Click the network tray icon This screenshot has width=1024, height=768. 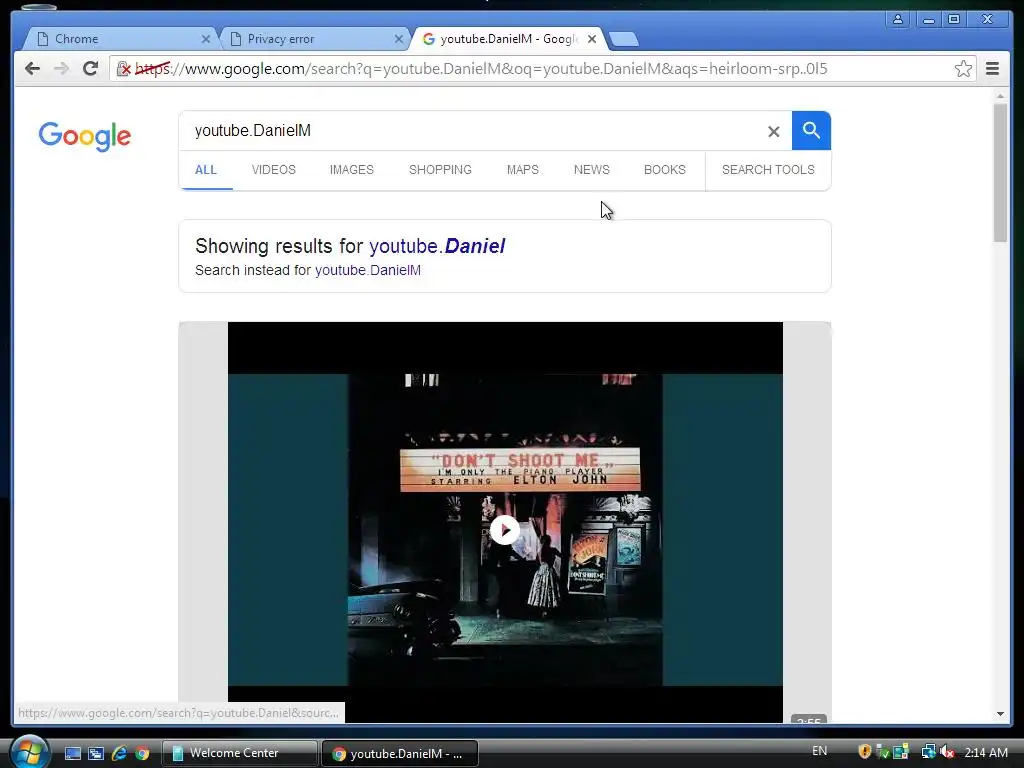pyautogui.click(x=927, y=752)
